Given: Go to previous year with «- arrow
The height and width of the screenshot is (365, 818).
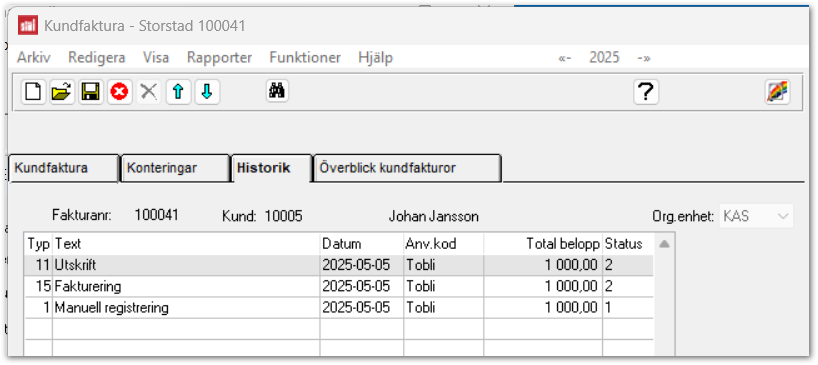Looking at the screenshot, I should pyautogui.click(x=564, y=58).
